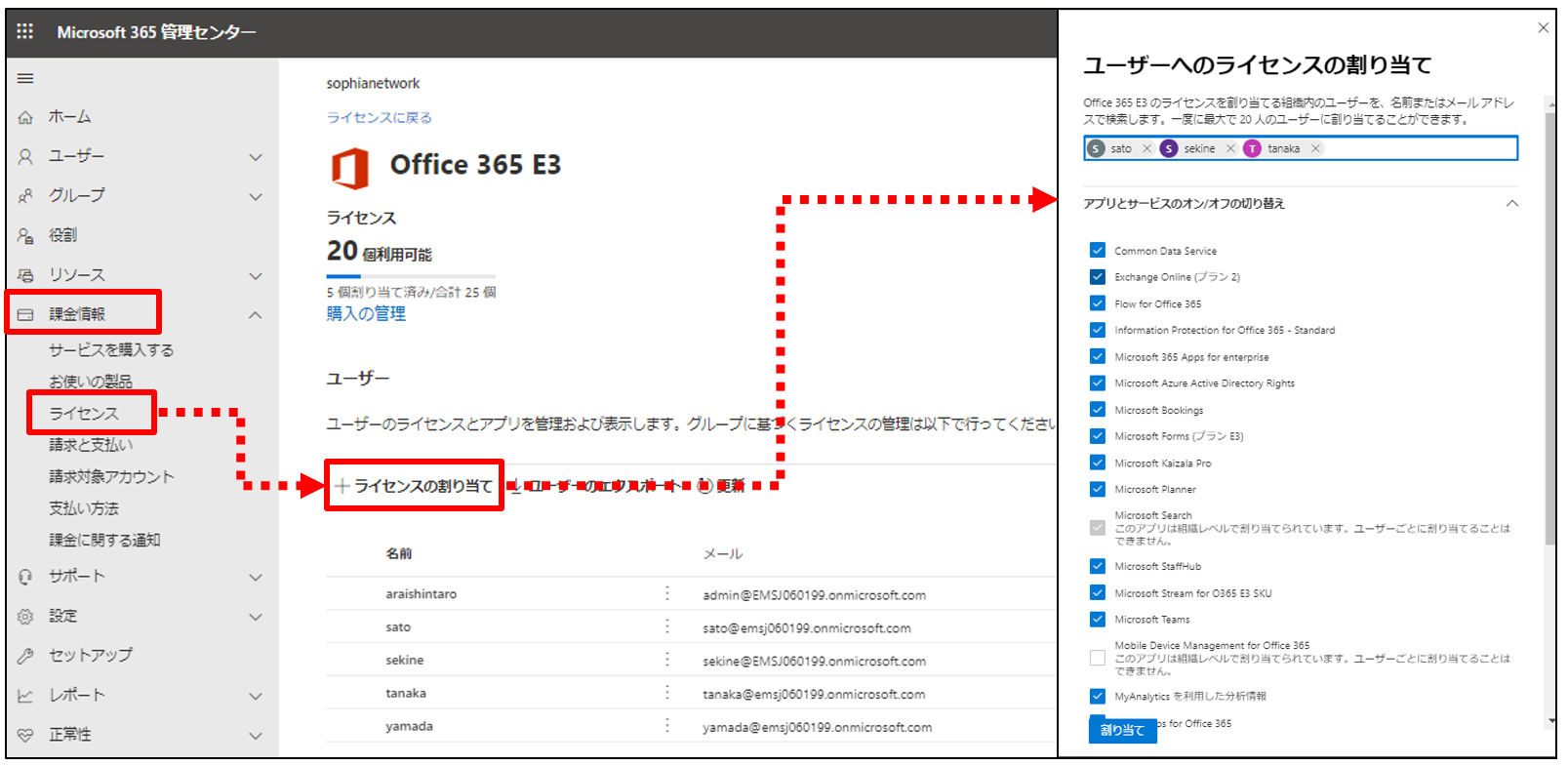This screenshot has width=1568, height=766.
Task: Click 購入の管理 link
Action: point(366,313)
